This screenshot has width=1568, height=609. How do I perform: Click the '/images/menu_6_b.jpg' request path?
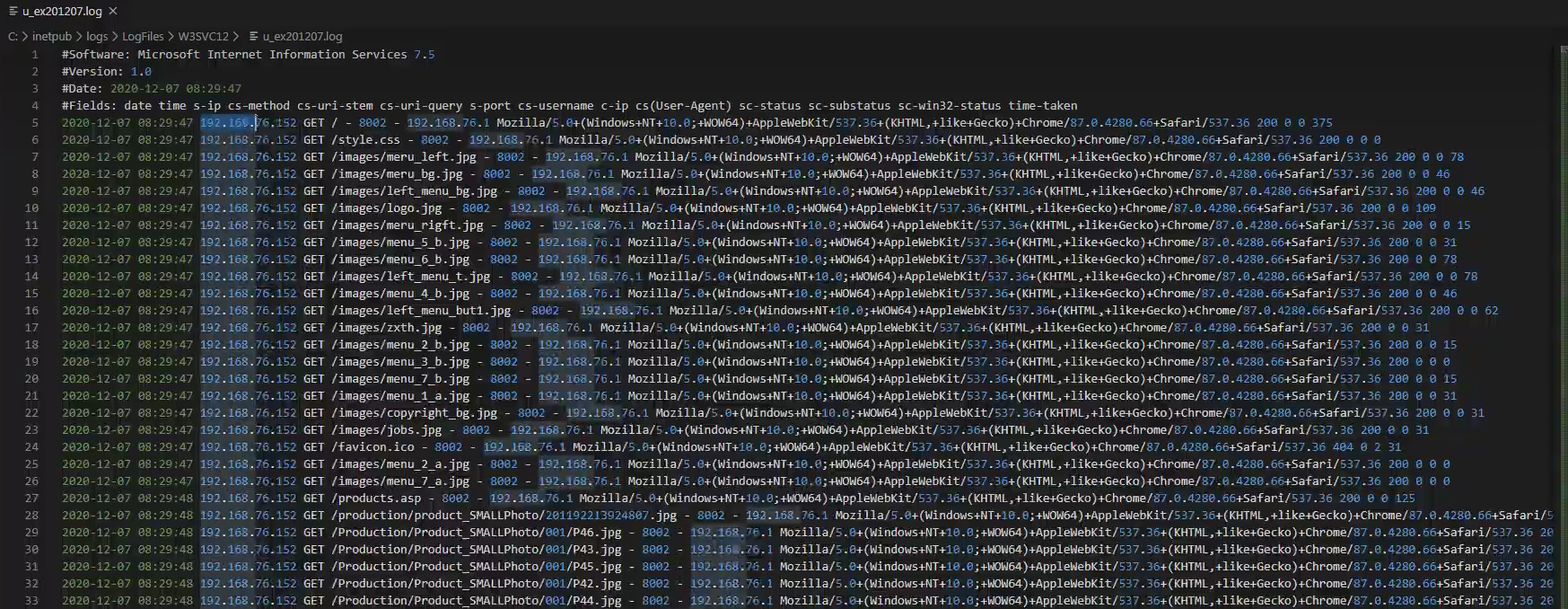400,260
